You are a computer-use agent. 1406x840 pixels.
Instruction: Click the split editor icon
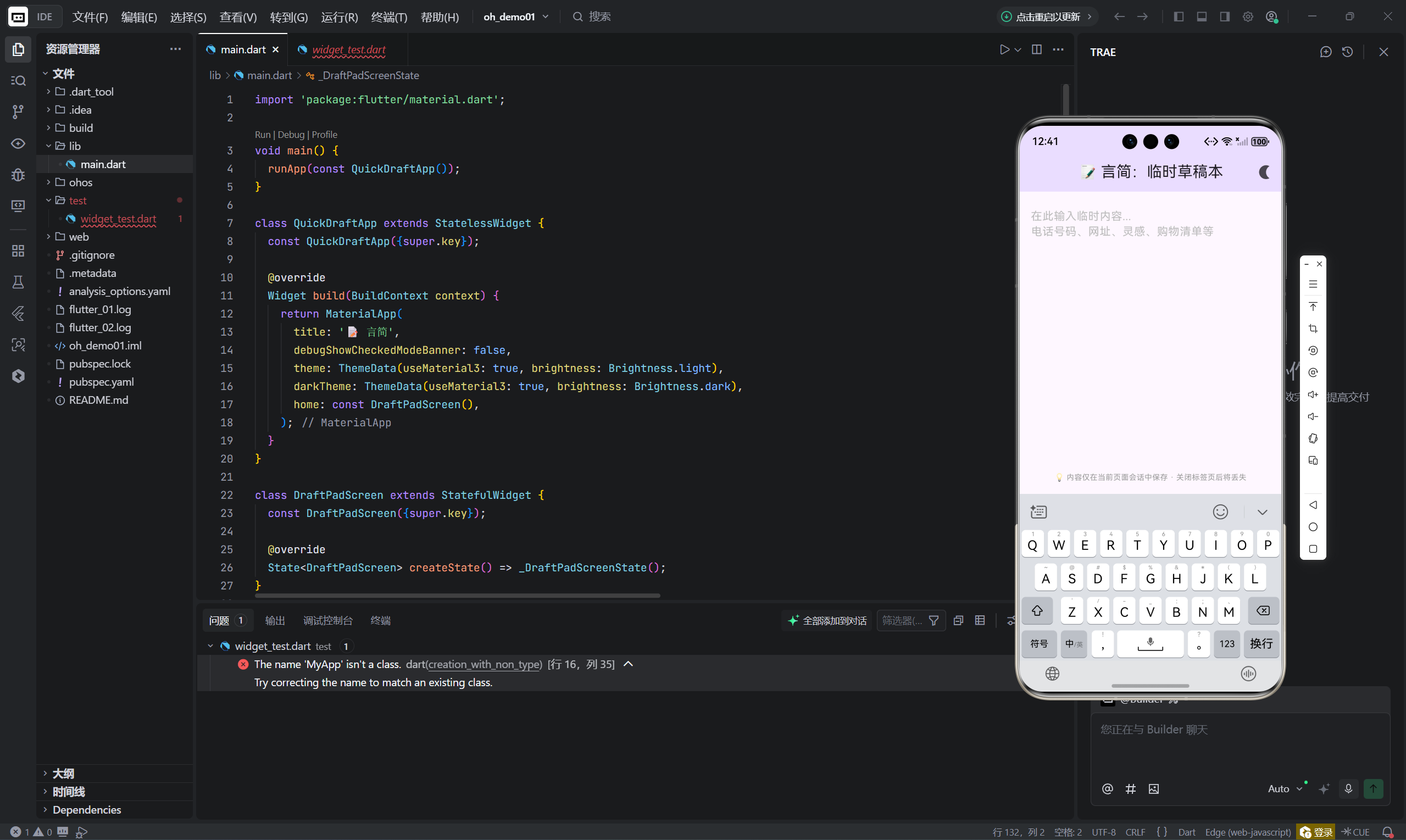(x=1036, y=49)
